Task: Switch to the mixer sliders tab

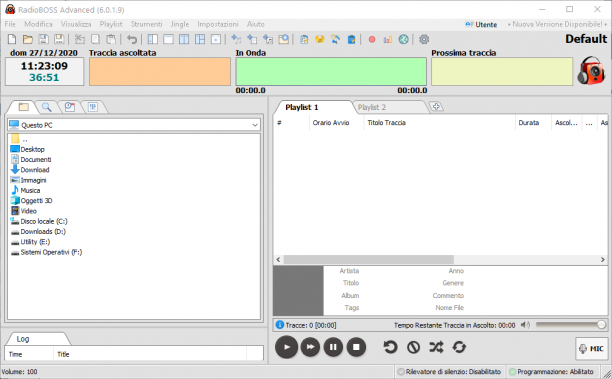Action: pyautogui.click(x=93, y=107)
